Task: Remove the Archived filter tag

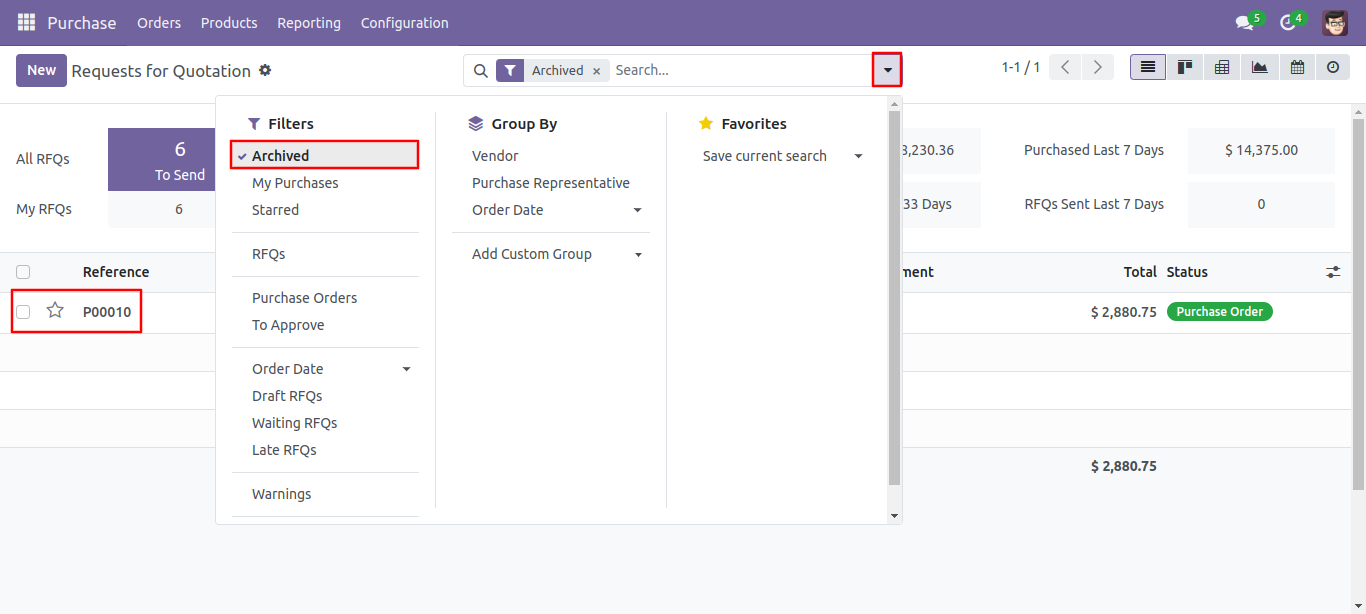Action: coord(596,71)
